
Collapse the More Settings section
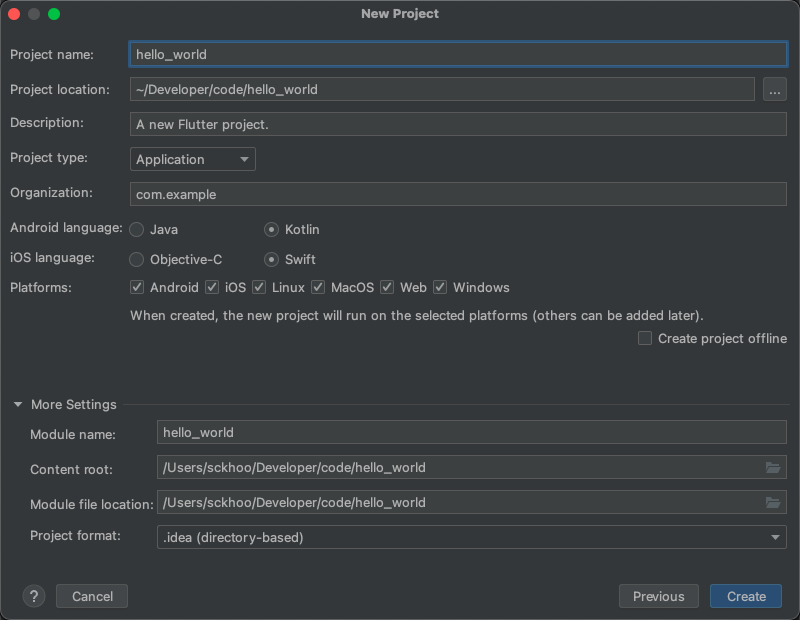tap(18, 405)
